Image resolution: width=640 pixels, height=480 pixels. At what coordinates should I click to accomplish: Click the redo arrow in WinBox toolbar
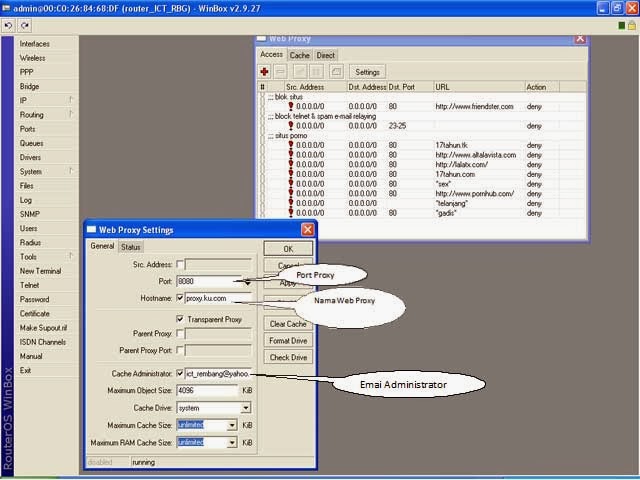click(x=24, y=26)
